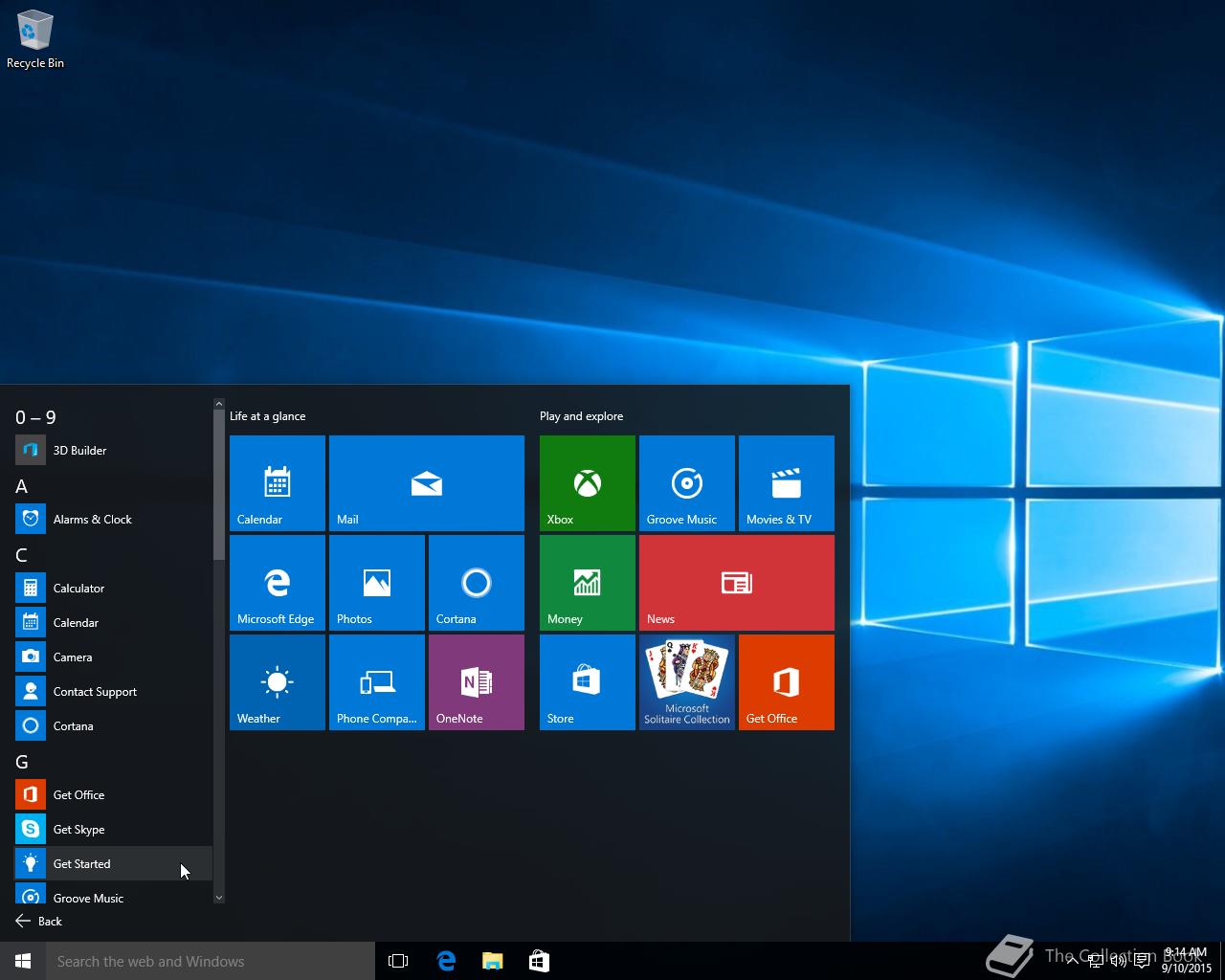Open Microsoft Solitaire Collection tile

(x=687, y=682)
